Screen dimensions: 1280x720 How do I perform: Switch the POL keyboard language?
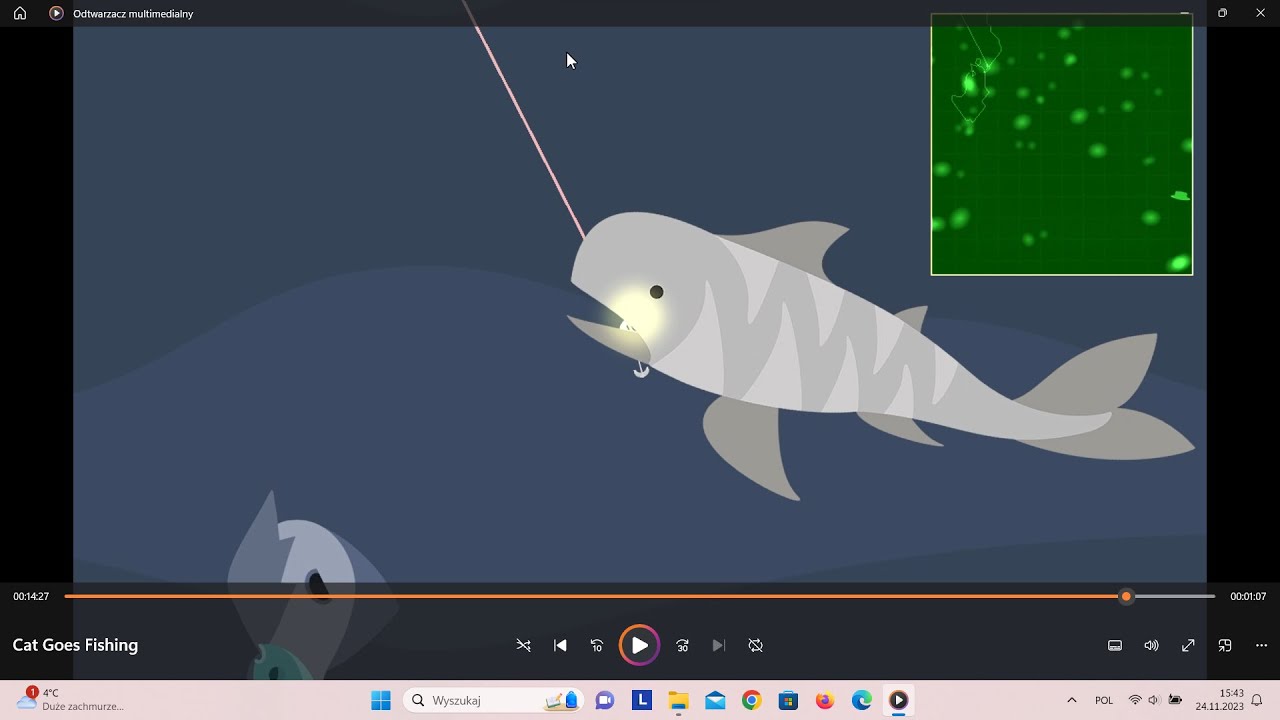coord(1104,700)
